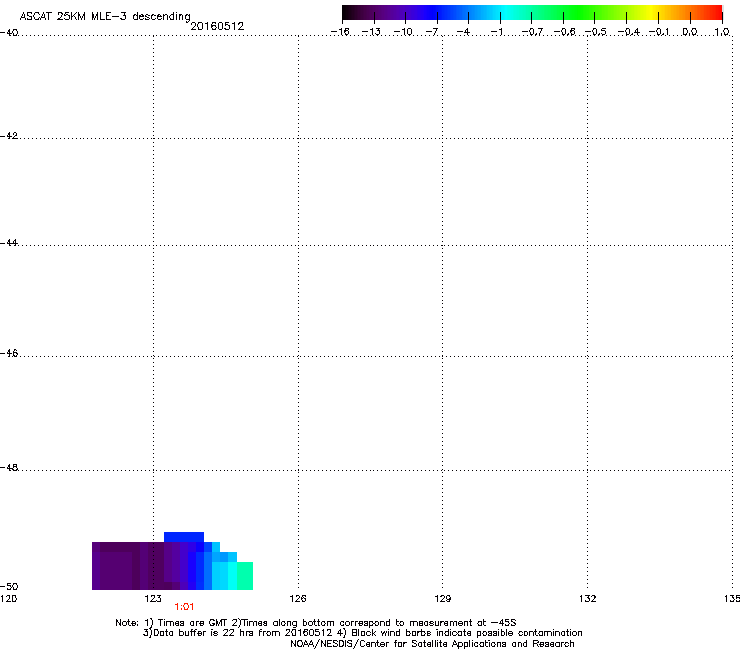Click the -0.1 colorbar label
The image size is (740, 650).
(659, 32)
